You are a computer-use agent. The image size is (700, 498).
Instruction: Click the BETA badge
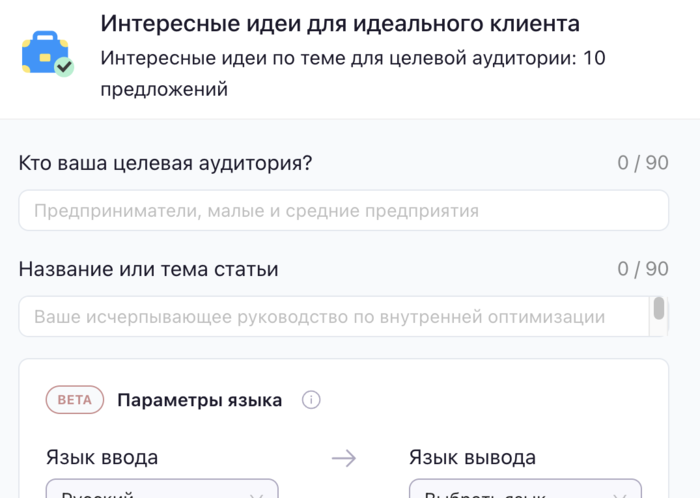74,400
